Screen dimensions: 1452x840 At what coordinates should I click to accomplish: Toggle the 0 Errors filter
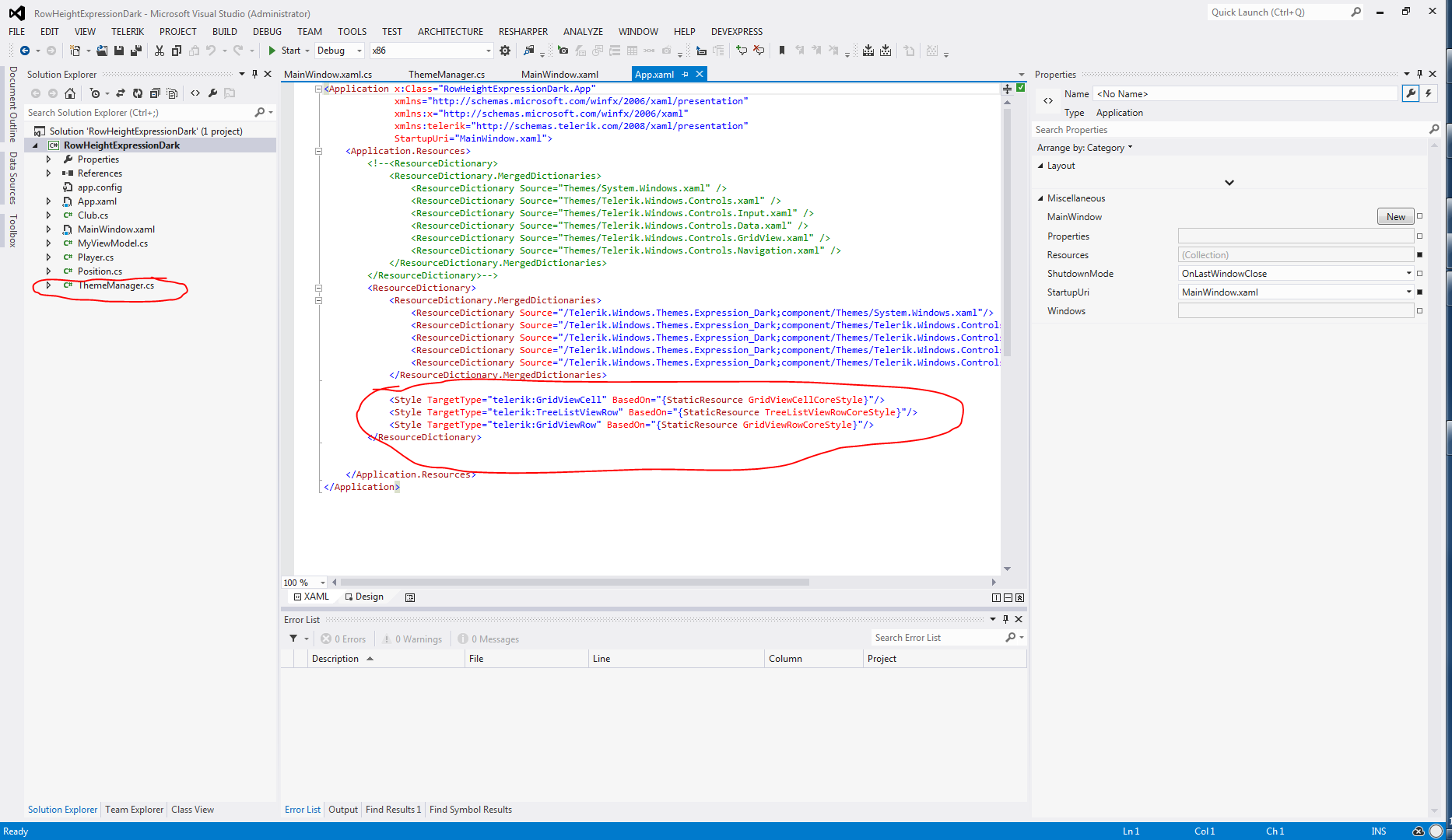[343, 639]
